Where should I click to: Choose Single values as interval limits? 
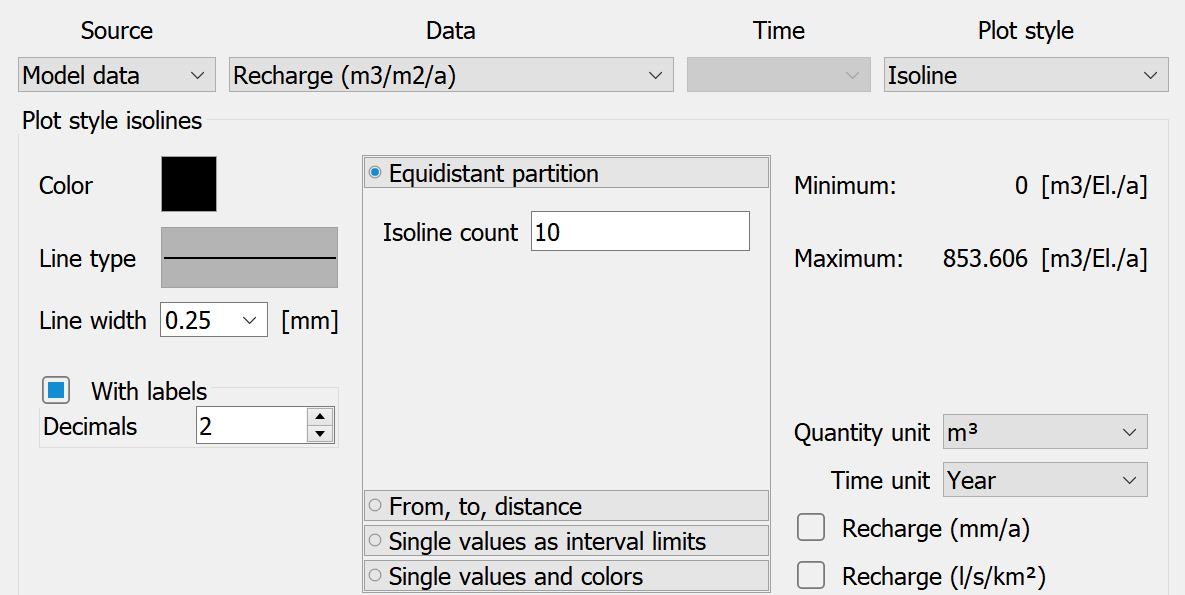(x=566, y=541)
